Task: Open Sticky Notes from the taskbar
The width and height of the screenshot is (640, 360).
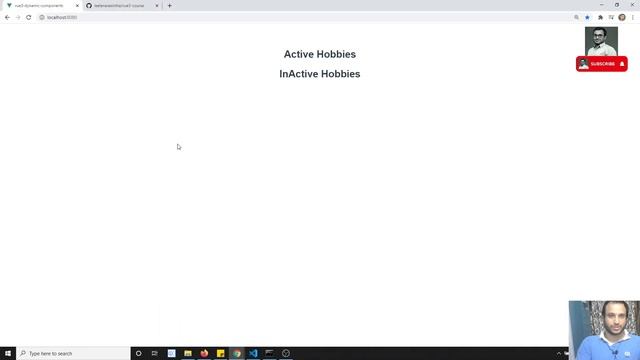Action: [220, 353]
